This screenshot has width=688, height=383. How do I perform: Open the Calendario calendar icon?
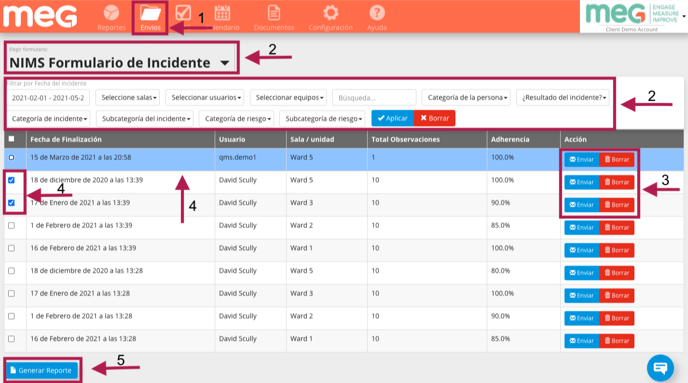(x=222, y=13)
